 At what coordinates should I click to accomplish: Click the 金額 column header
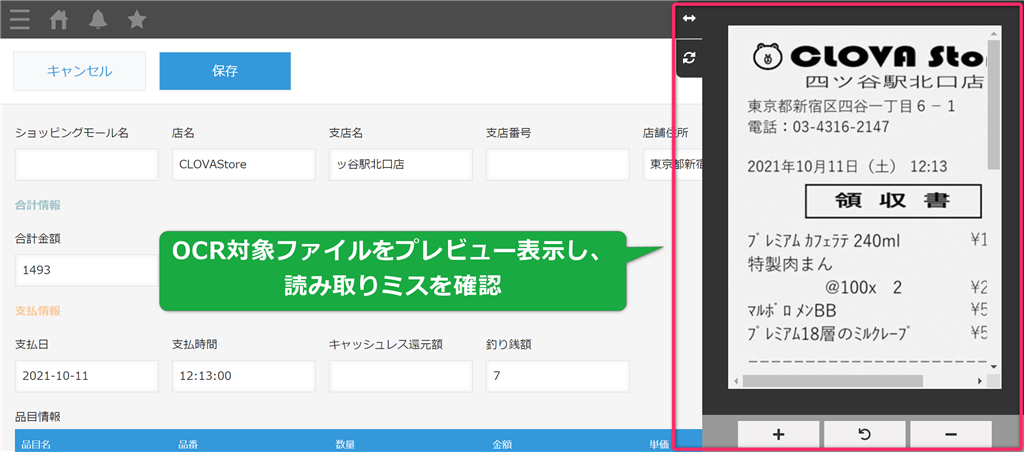tap(502, 444)
